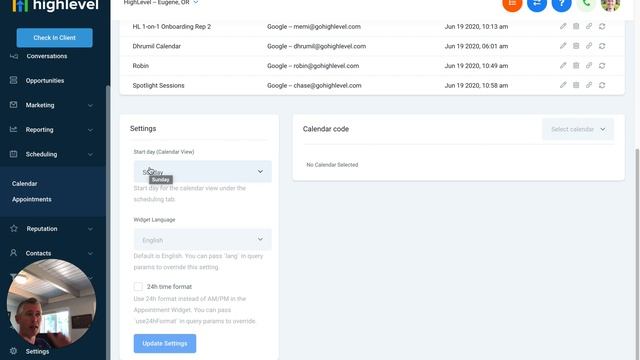Refresh sync for HL 1-on-1 Onboarding Rep 2

[x=602, y=26]
